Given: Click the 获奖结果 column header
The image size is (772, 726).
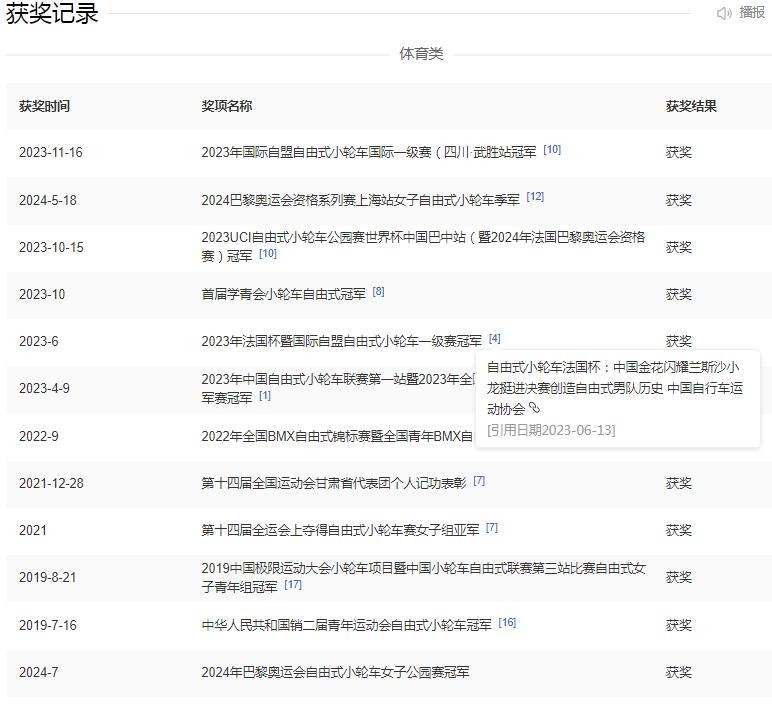Looking at the screenshot, I should click(692, 106).
